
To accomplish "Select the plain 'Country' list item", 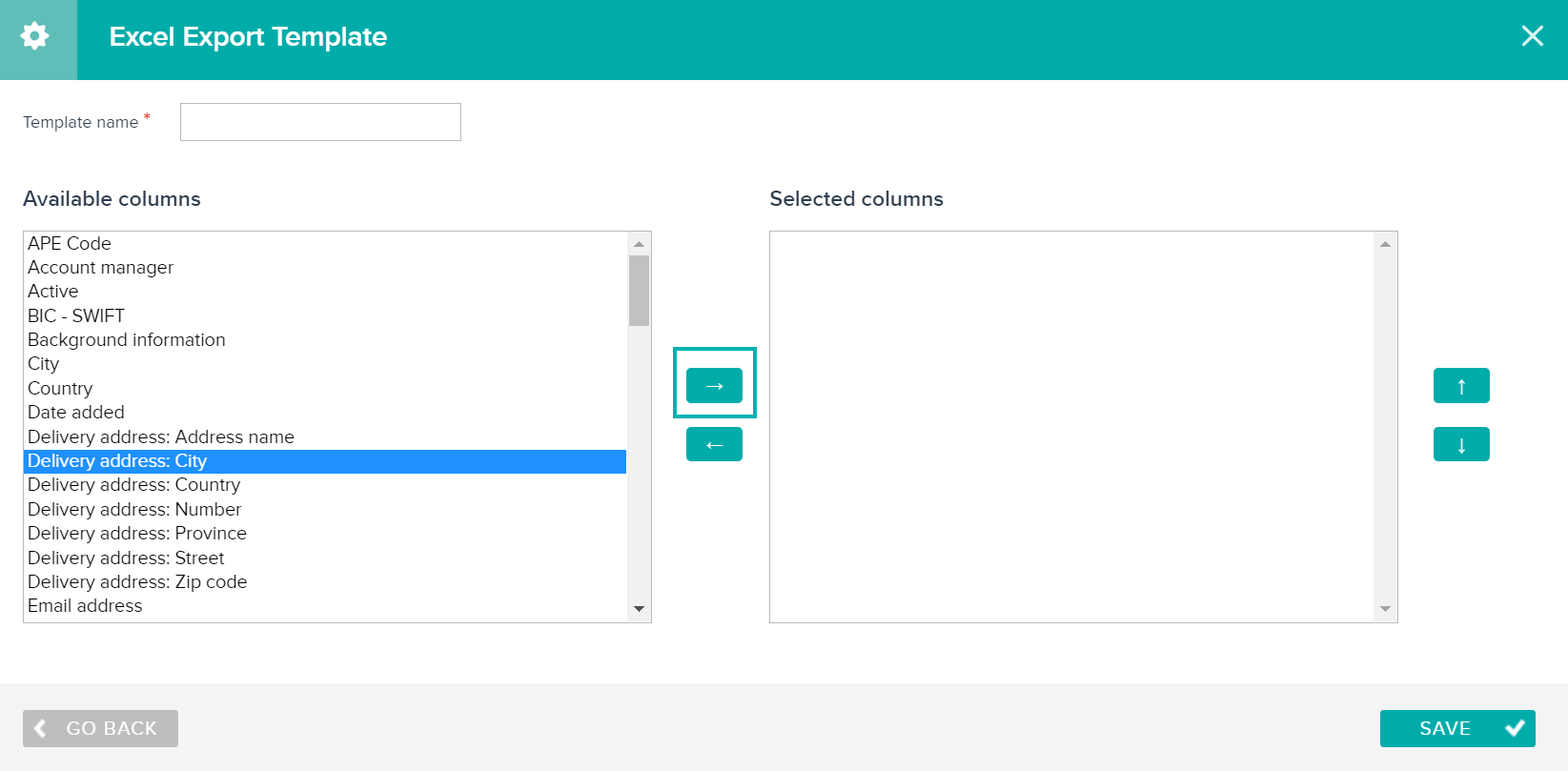I will coord(325,389).
